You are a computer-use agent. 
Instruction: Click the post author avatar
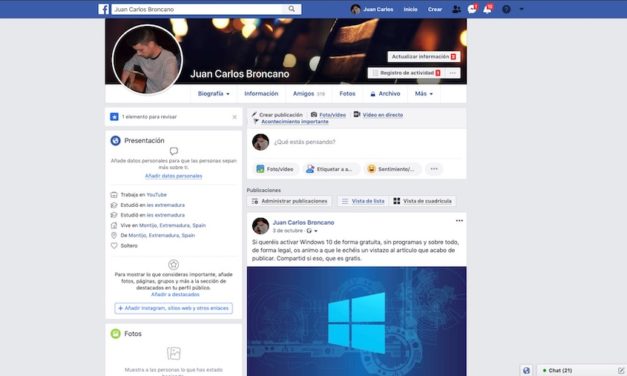[260, 226]
